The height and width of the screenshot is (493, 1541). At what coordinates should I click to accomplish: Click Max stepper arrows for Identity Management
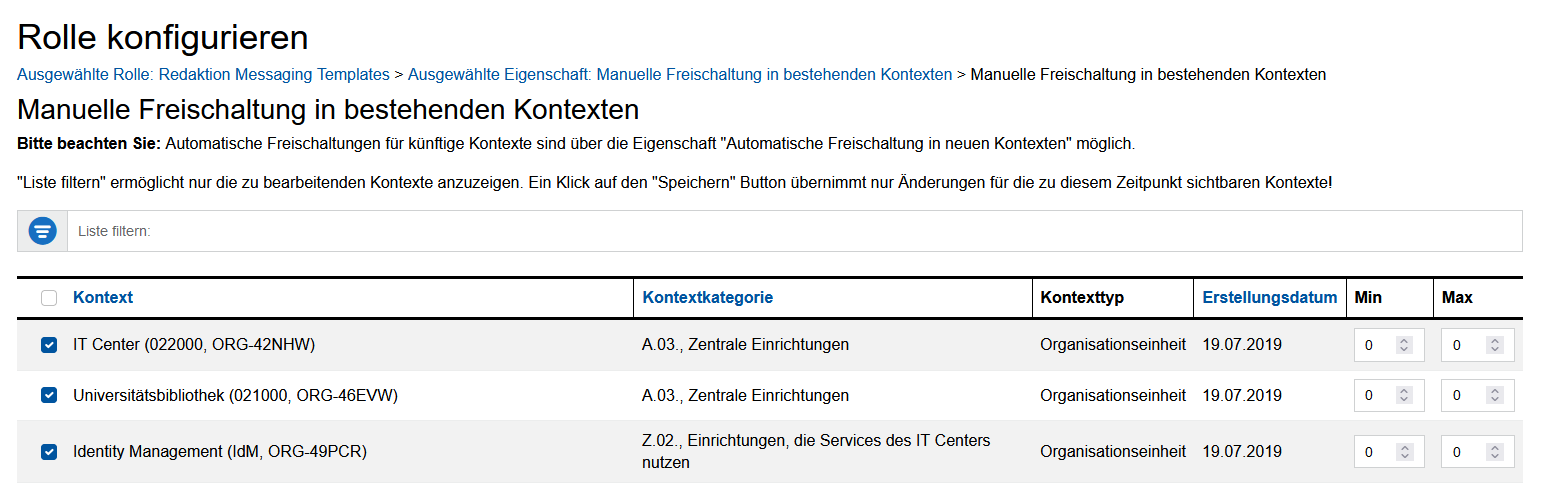[1494, 452]
